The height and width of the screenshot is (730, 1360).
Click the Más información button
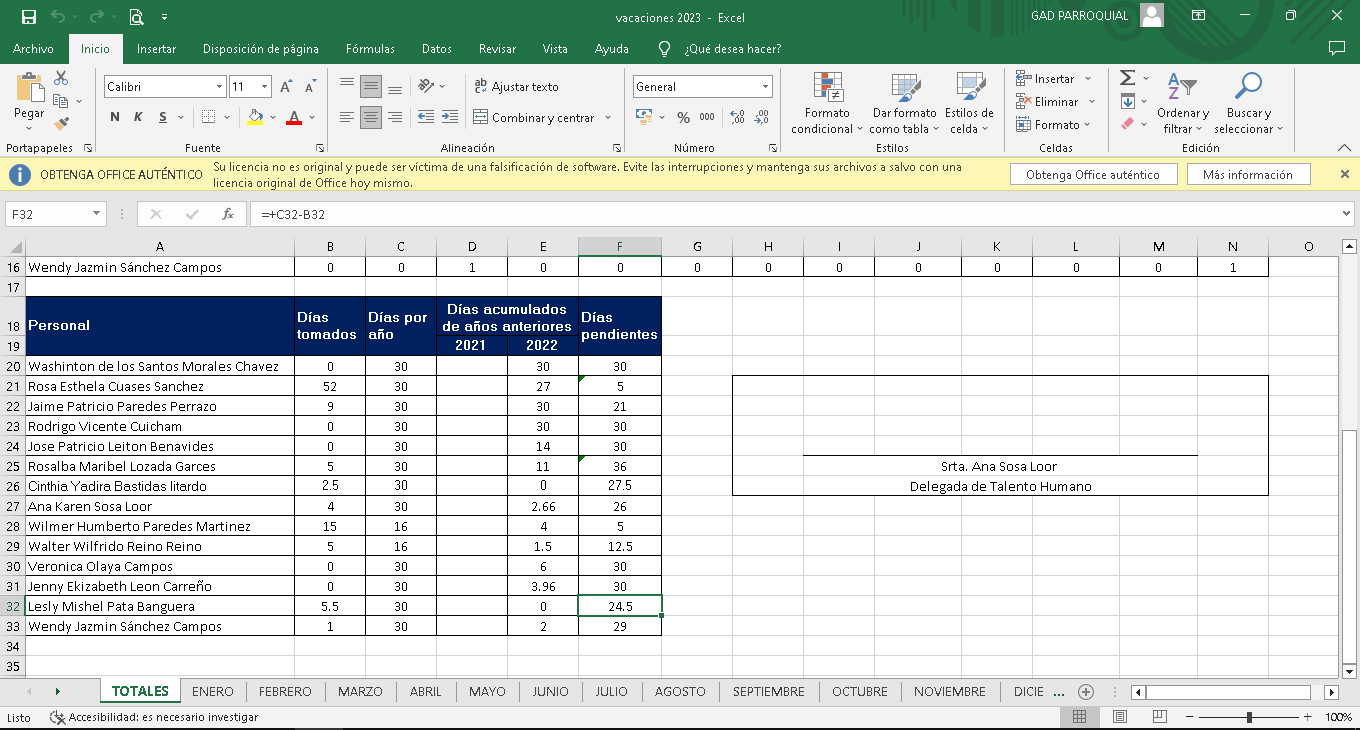(1247, 175)
